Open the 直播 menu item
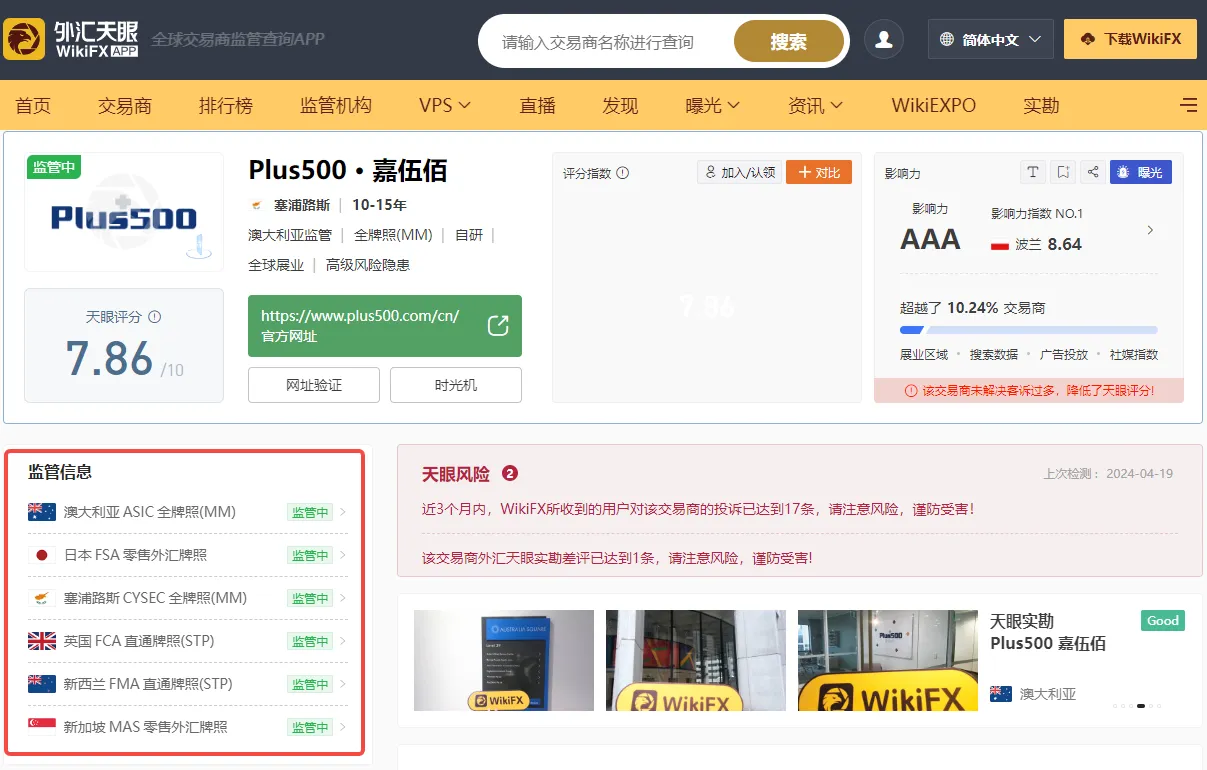Viewport: 1207px width, 770px height. click(538, 105)
